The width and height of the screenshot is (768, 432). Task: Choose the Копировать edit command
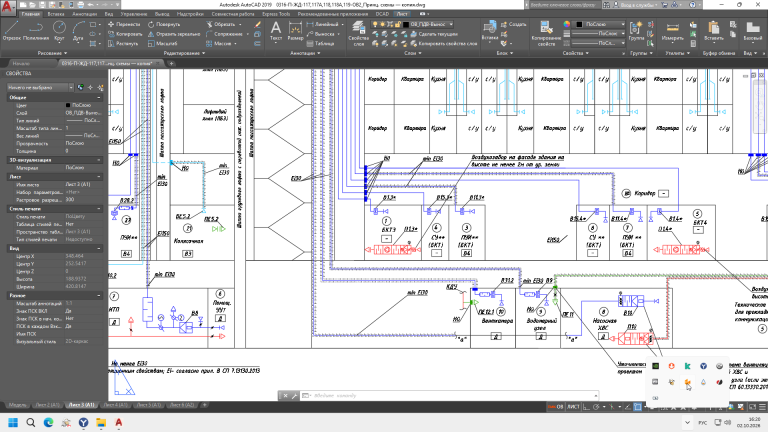coord(125,34)
